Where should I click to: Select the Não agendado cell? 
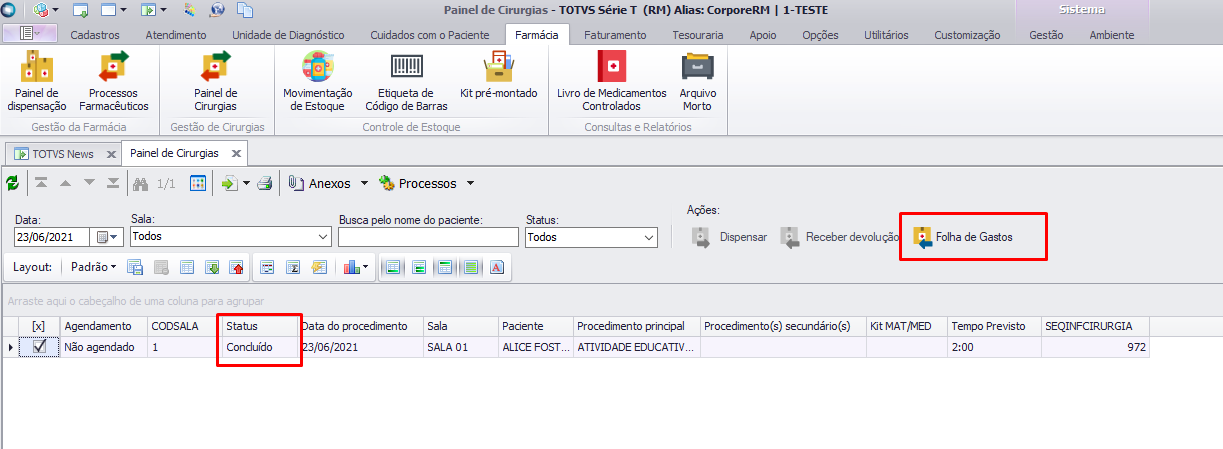coord(103,346)
